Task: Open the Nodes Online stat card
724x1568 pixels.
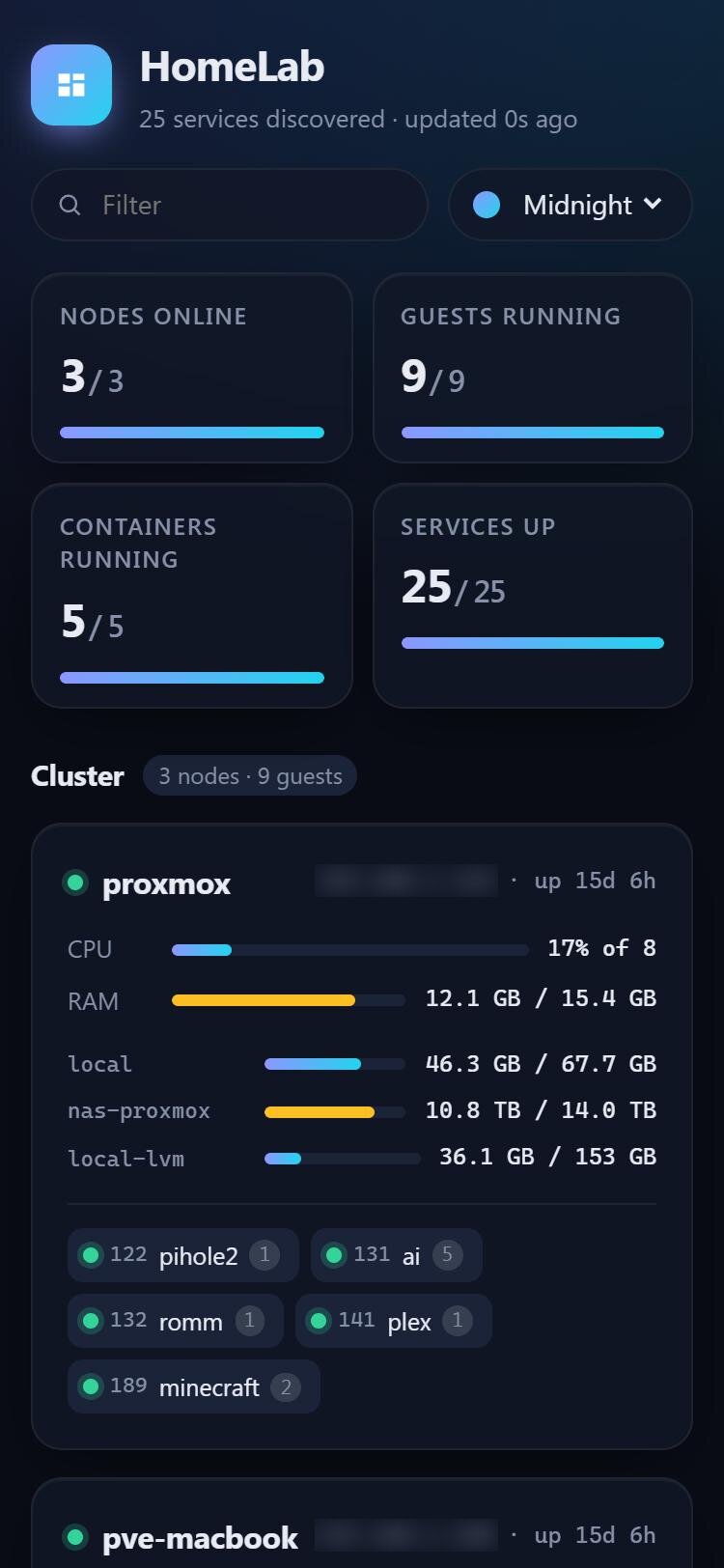Action: [192, 368]
